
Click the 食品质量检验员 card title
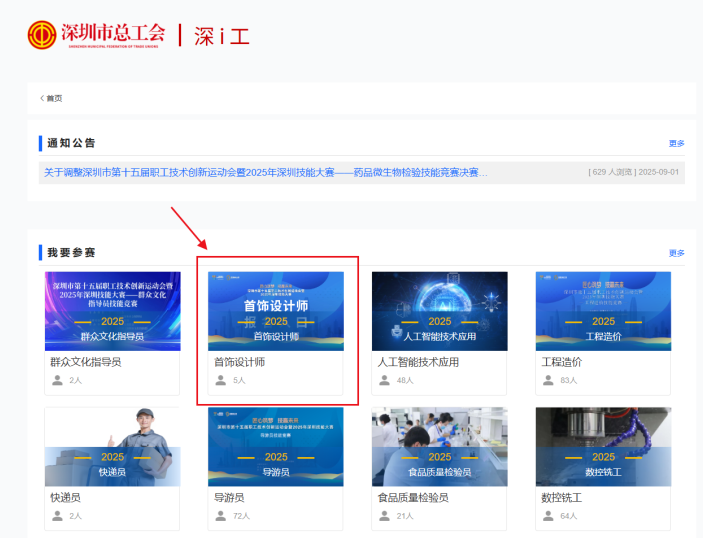pyautogui.click(x=413, y=498)
